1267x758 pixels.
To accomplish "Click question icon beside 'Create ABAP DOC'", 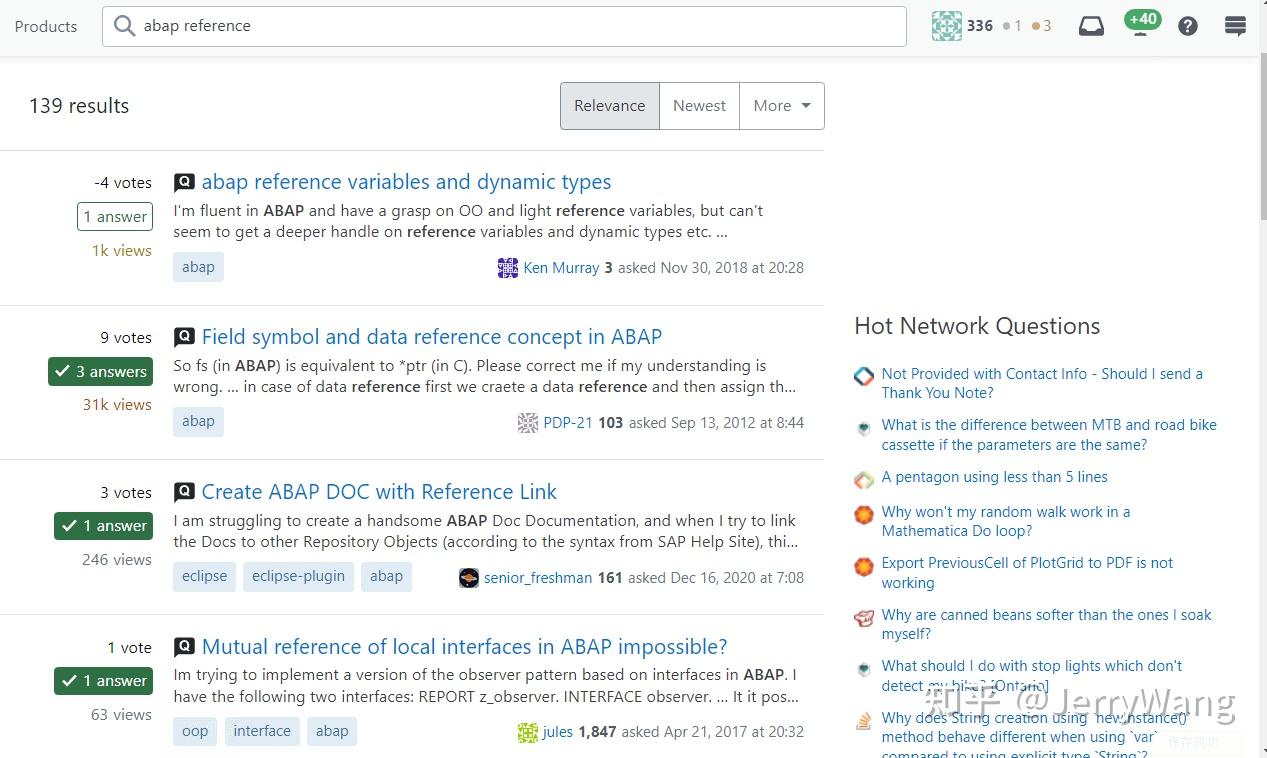I will pos(184,493).
